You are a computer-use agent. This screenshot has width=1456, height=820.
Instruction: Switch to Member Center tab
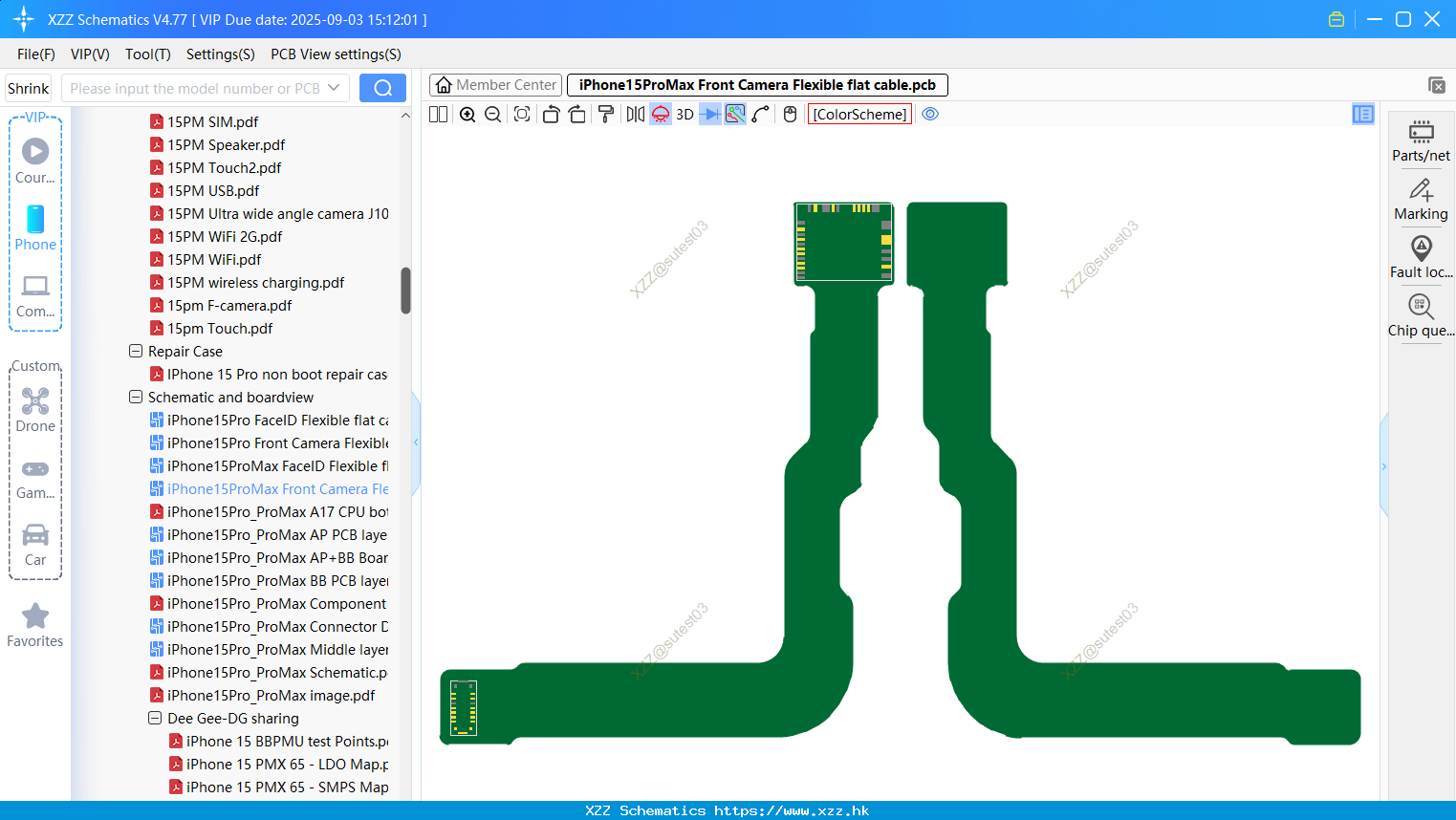pyautogui.click(x=495, y=85)
